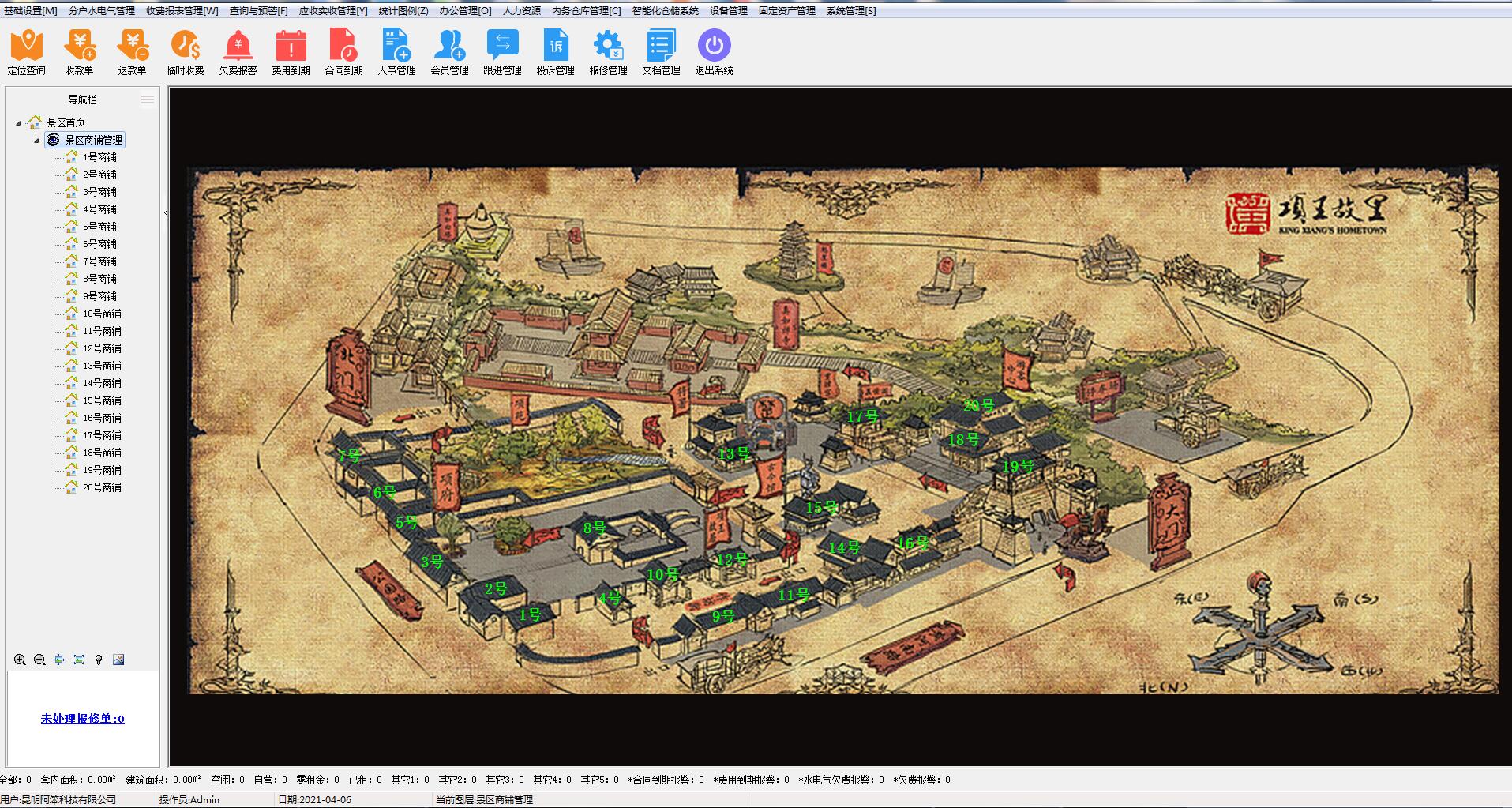
Task: Open the 固定资产管理 menu
Action: coord(787,11)
